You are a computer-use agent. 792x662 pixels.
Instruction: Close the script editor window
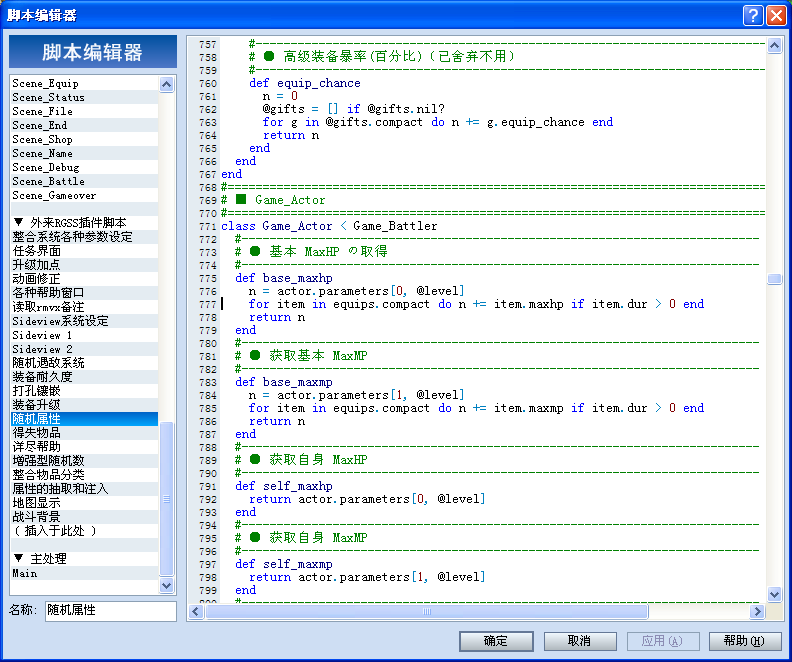776,16
